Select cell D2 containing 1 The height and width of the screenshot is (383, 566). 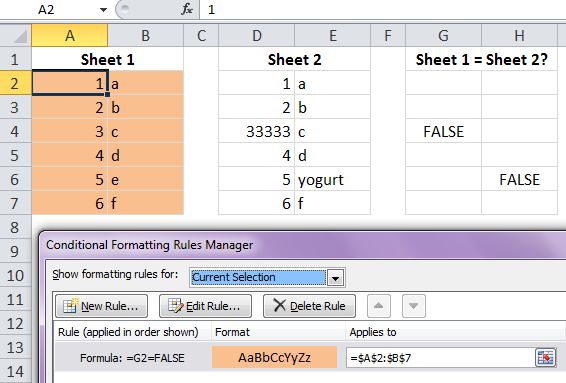point(257,83)
